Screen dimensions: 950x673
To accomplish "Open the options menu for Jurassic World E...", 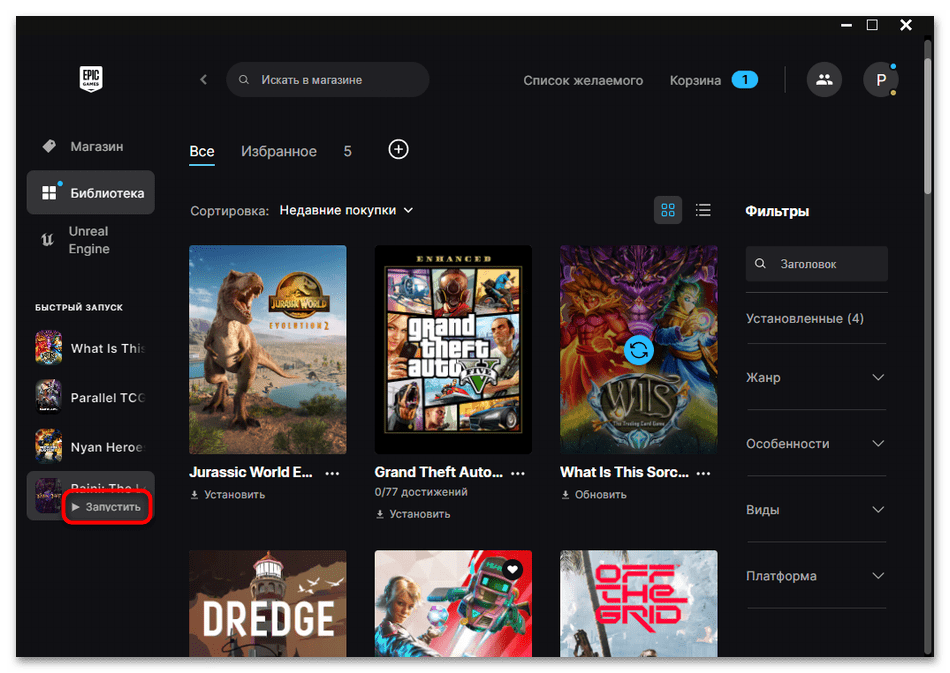I will [x=332, y=473].
